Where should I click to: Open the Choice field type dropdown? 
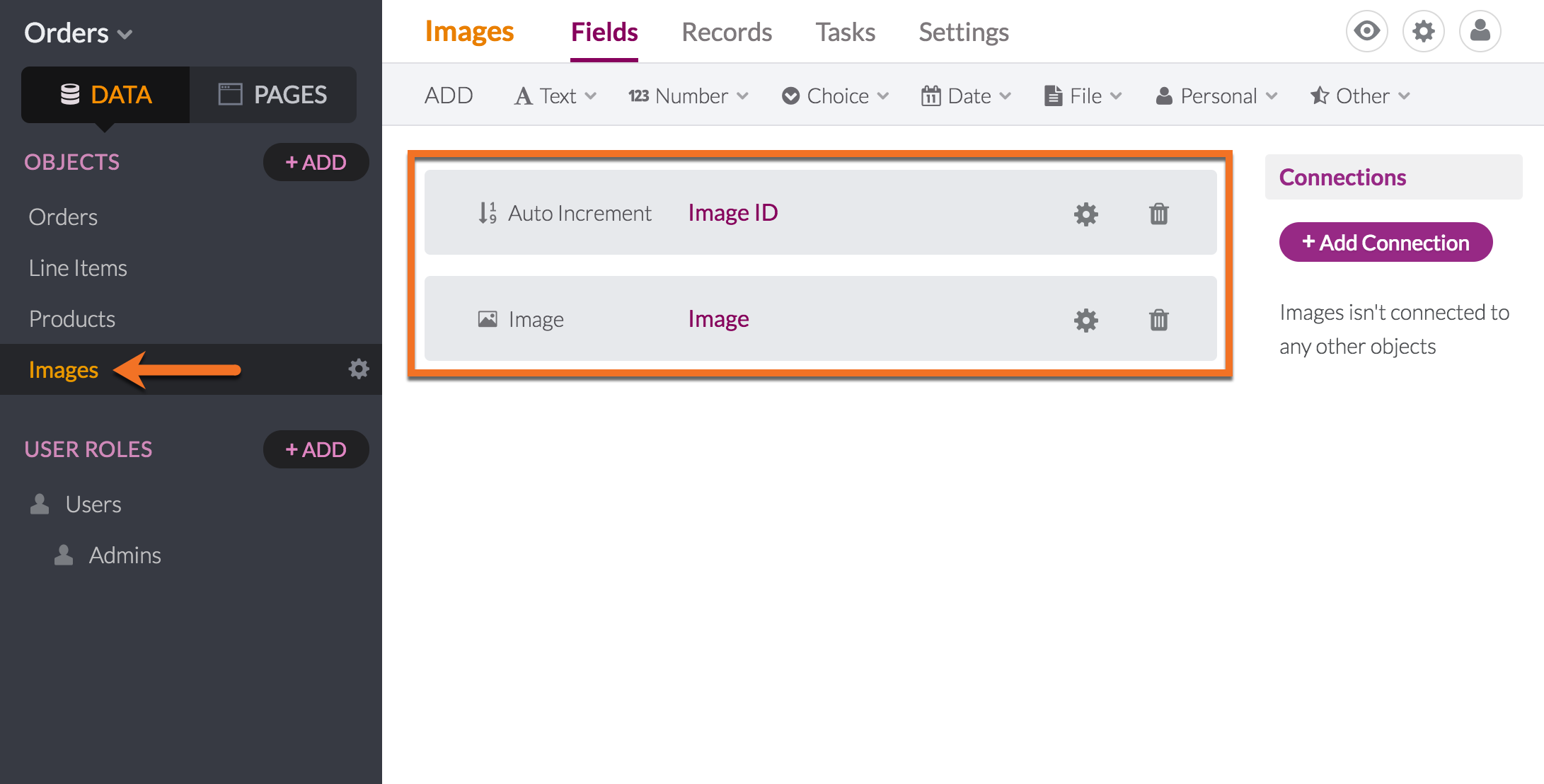click(x=835, y=96)
